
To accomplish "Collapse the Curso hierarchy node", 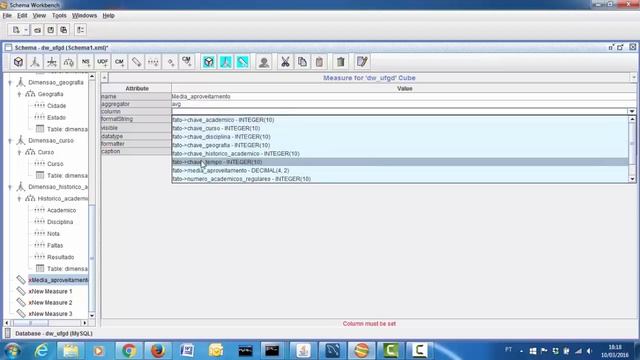I will point(19,152).
